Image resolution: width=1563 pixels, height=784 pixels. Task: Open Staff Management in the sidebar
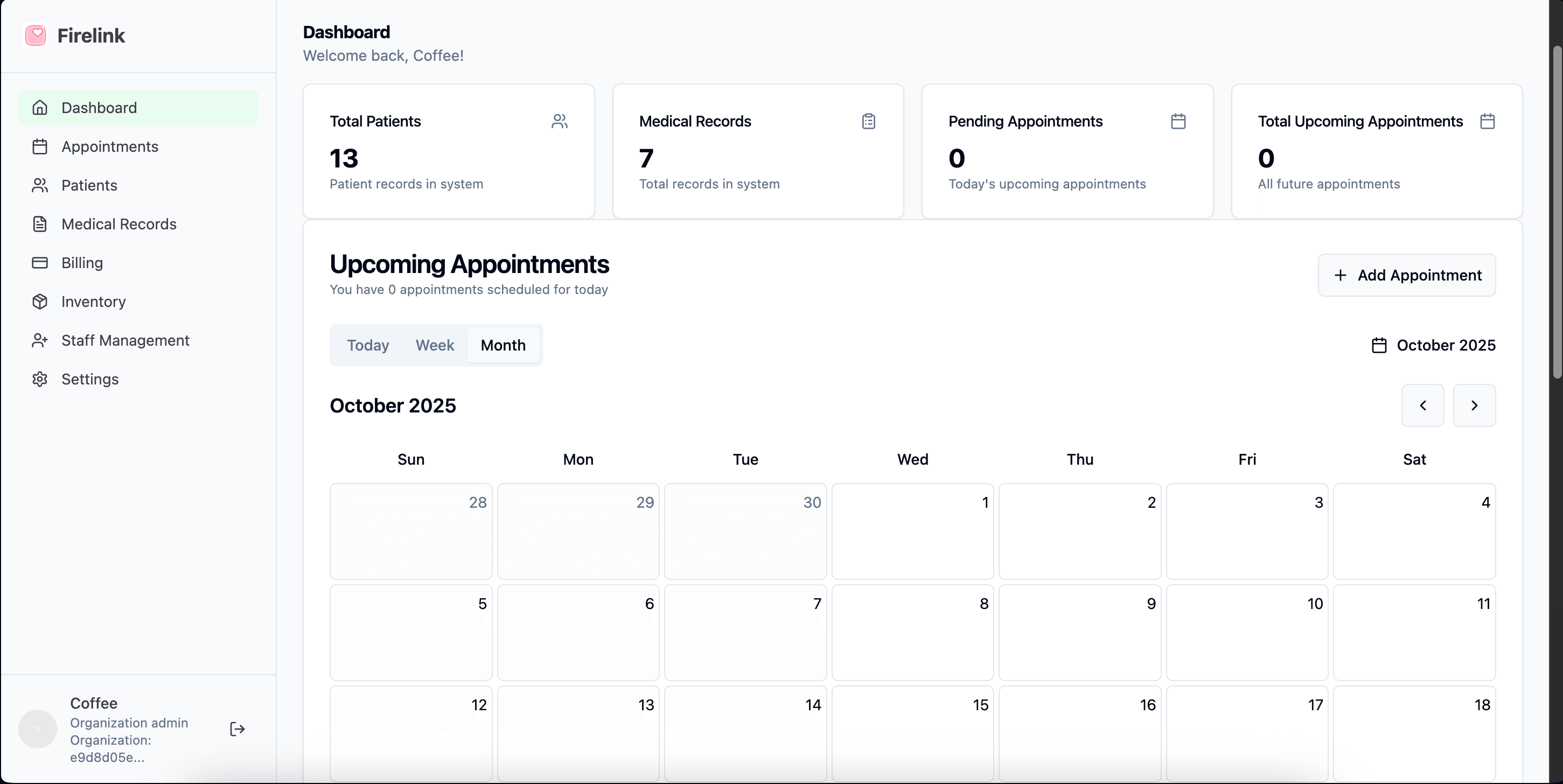125,340
